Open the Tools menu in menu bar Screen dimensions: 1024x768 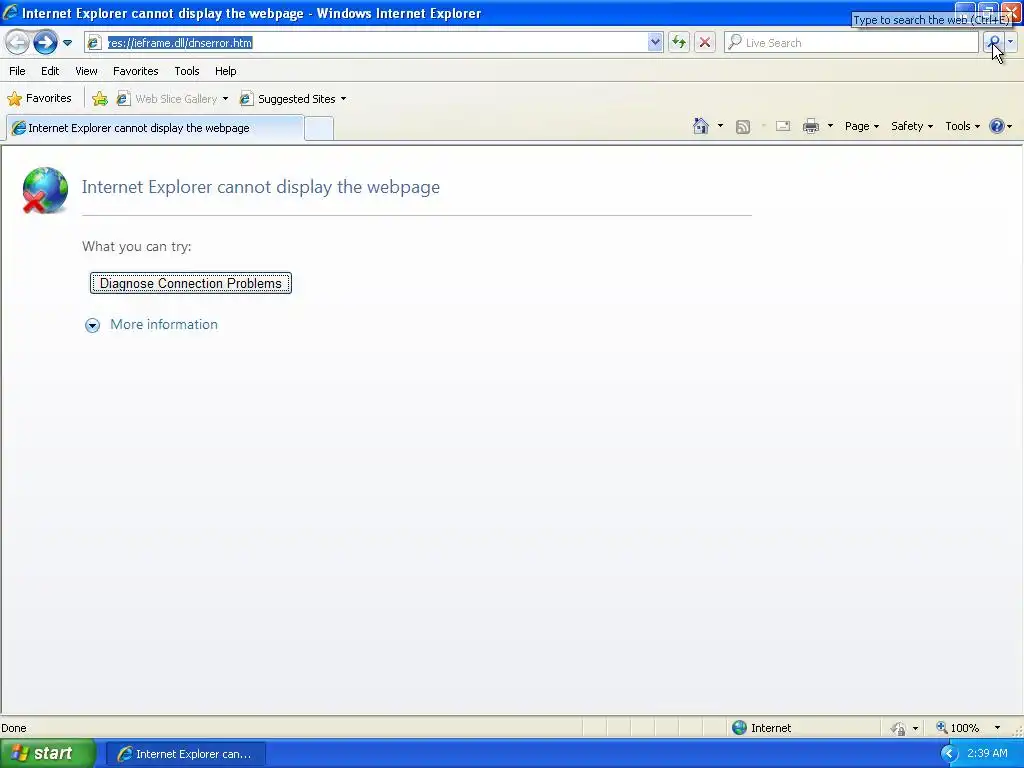coord(187,71)
